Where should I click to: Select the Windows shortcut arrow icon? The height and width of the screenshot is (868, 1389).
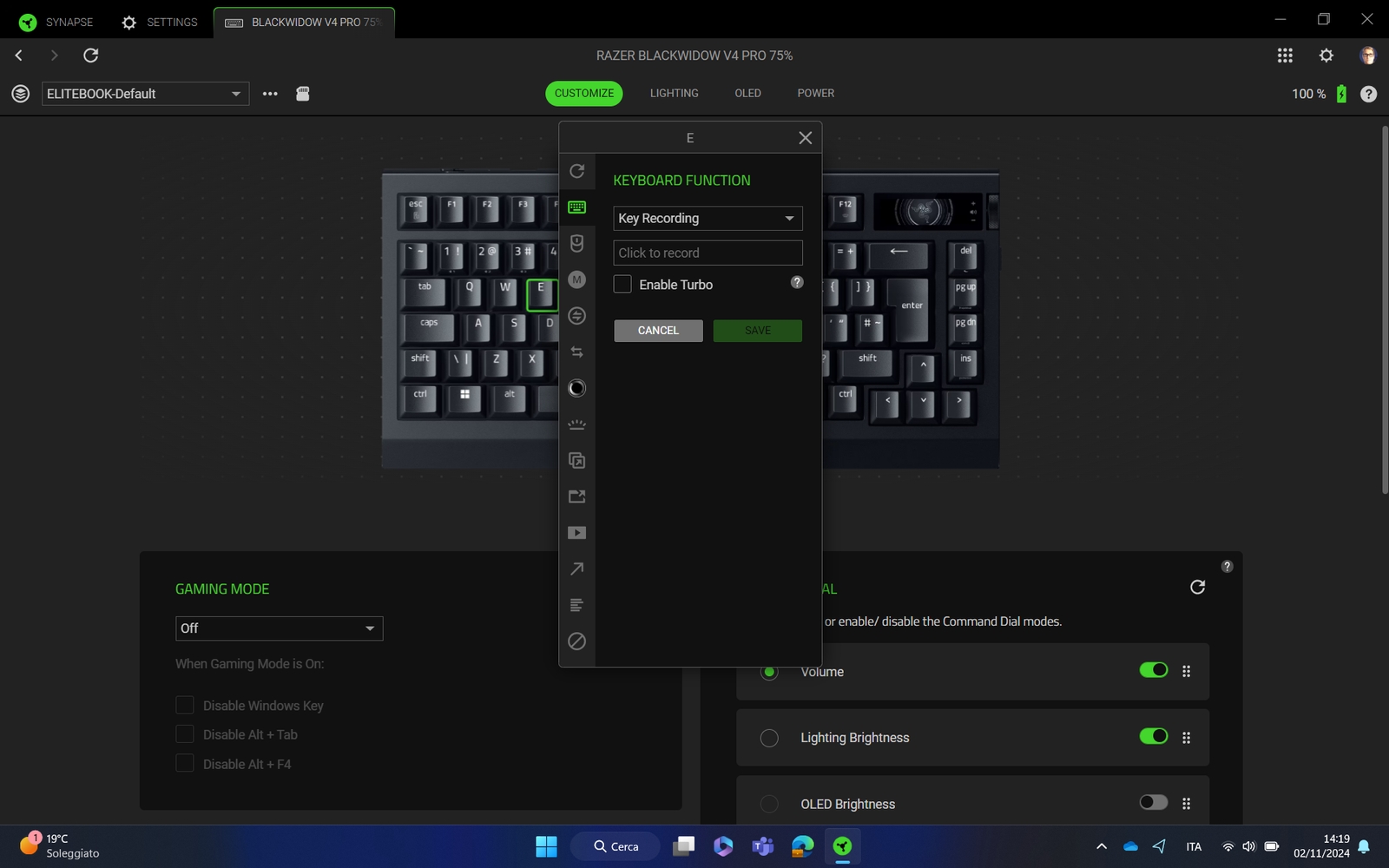point(576,569)
